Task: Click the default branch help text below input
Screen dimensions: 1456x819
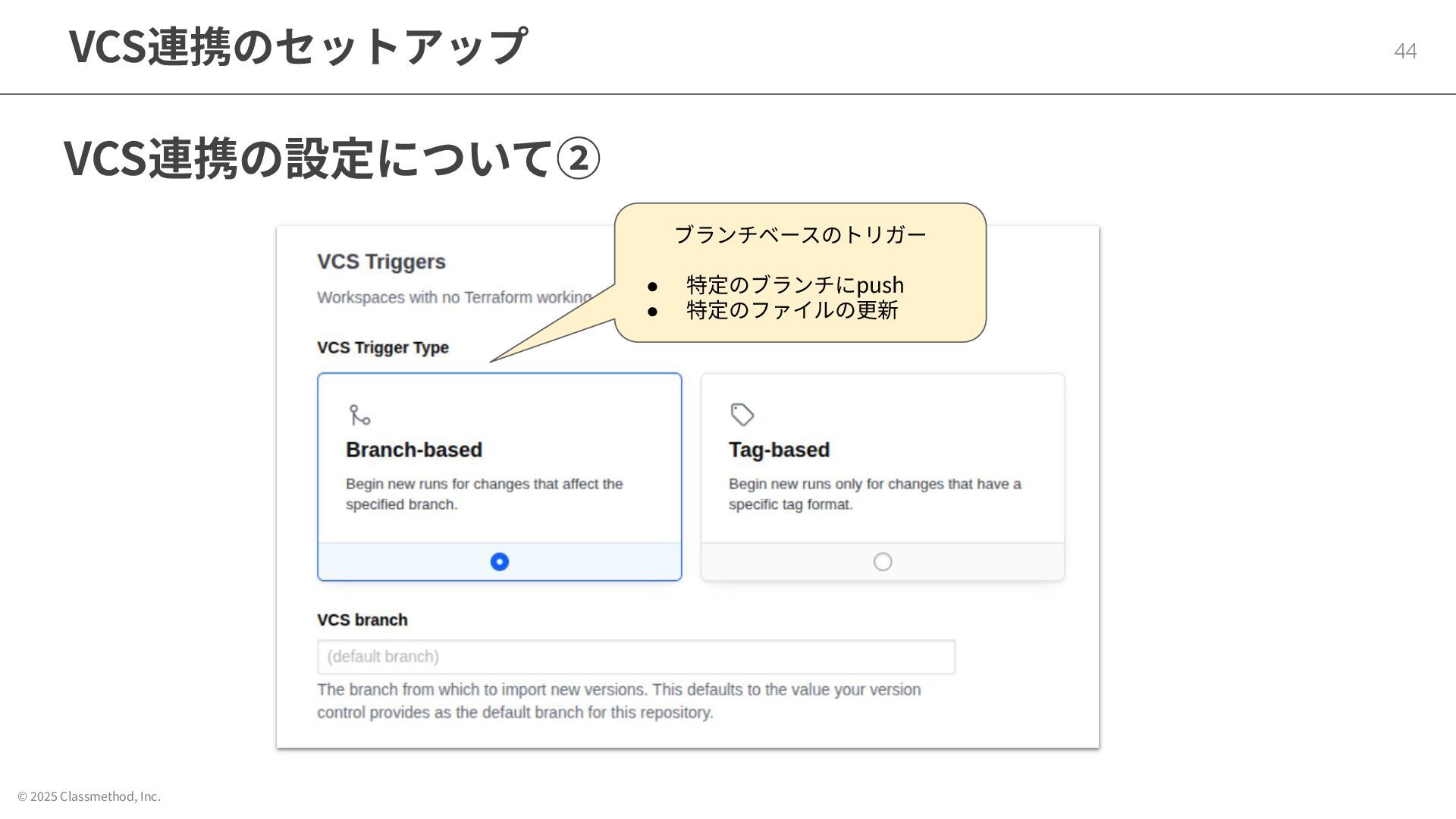Action: click(618, 701)
